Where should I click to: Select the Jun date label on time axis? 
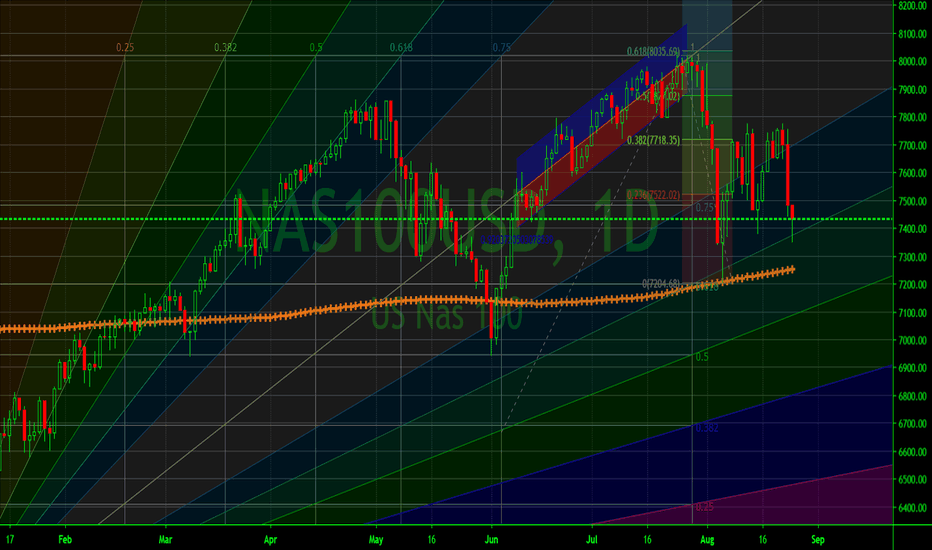click(491, 540)
